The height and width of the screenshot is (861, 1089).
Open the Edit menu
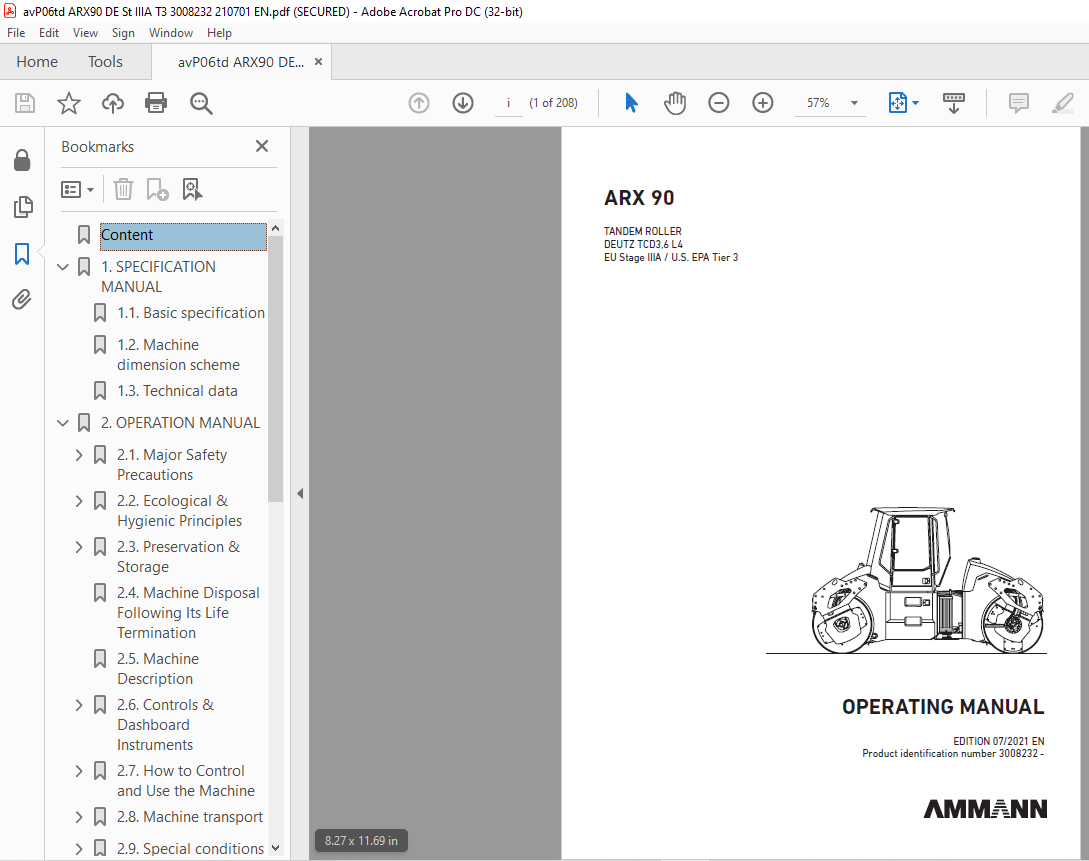click(49, 33)
